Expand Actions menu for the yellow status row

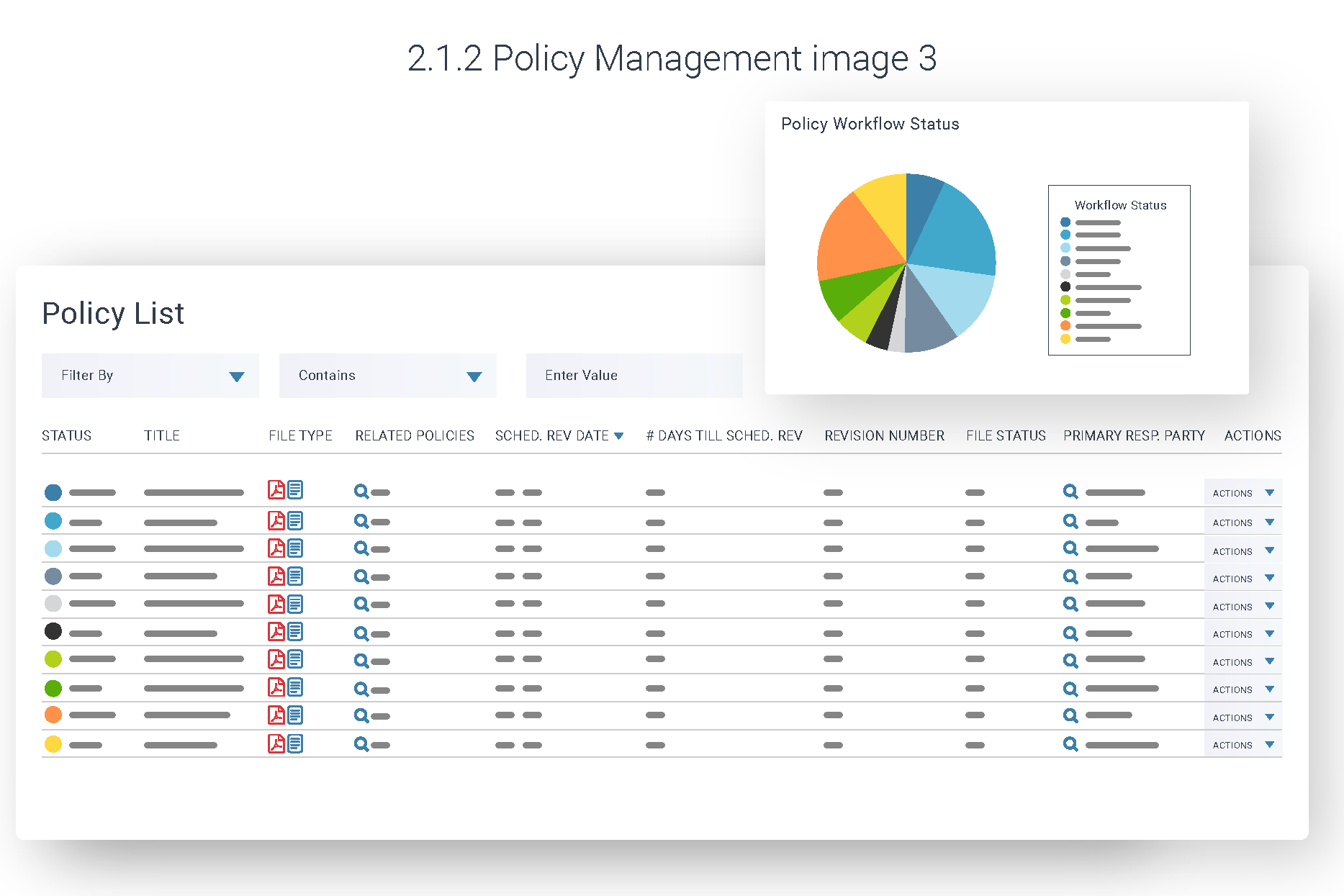[x=1243, y=745]
